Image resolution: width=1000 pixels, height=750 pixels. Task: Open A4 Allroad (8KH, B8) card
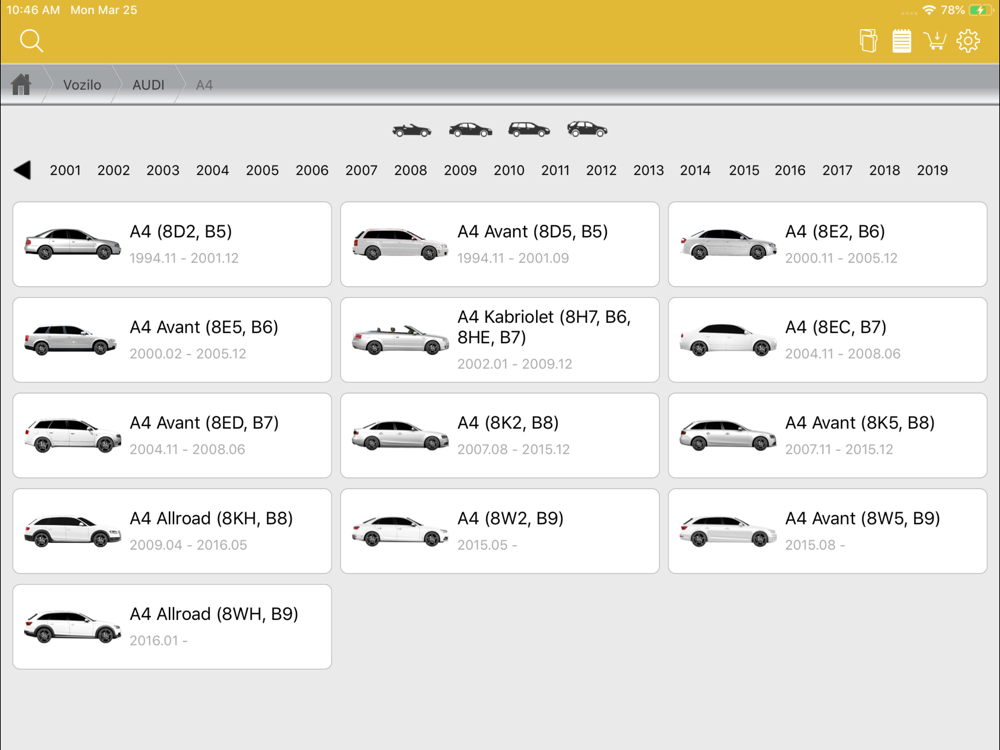172,531
